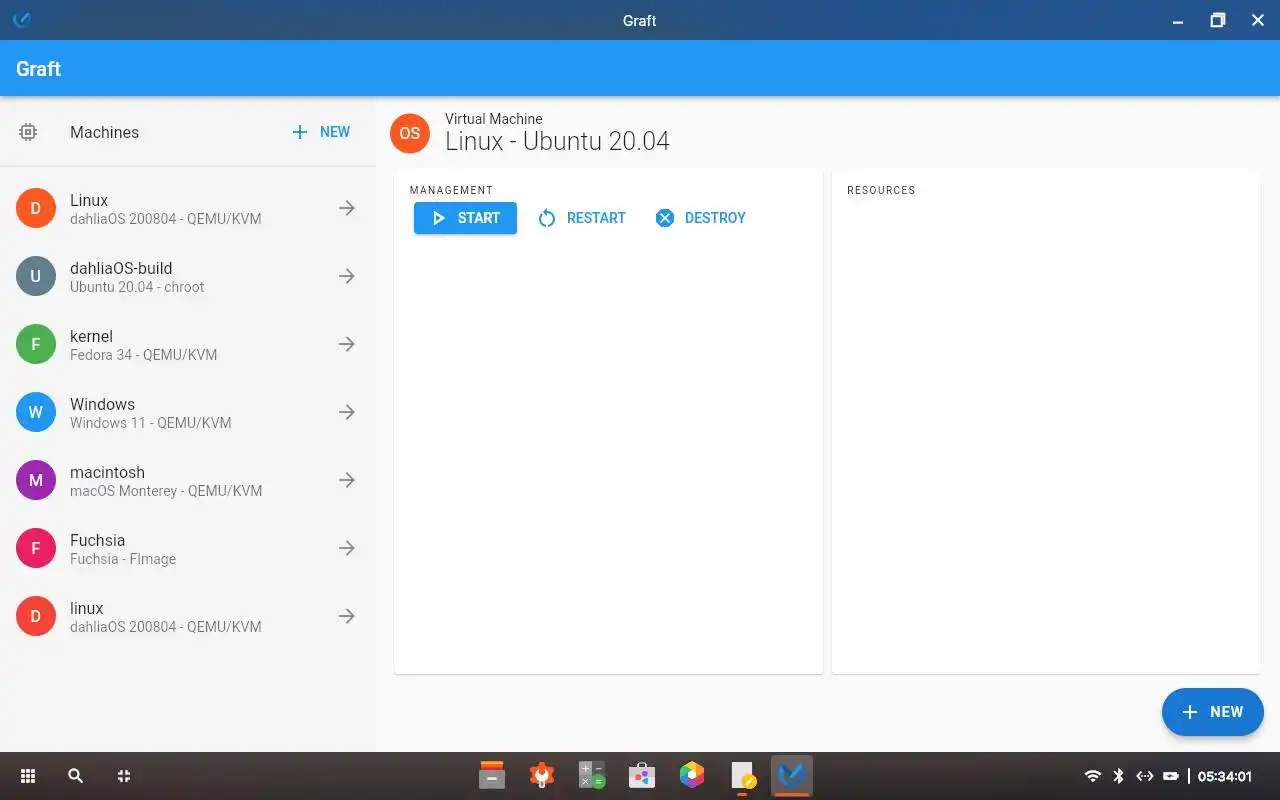Click the Graft icon in taskbar
Image resolution: width=1280 pixels, height=800 pixels.
[x=792, y=775]
